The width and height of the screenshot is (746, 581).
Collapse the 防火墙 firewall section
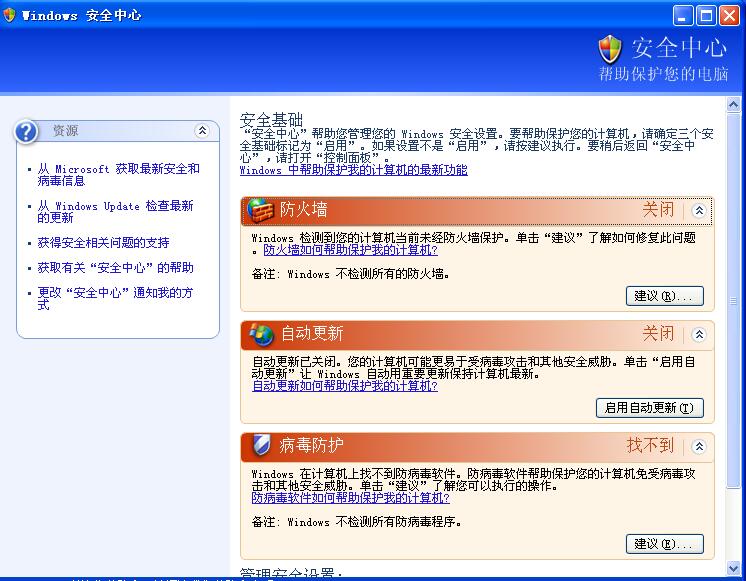(699, 210)
